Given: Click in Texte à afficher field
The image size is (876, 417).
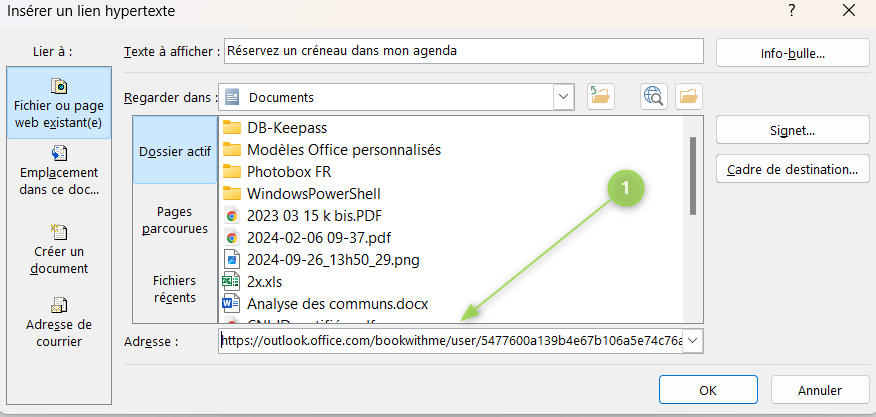Looking at the screenshot, I should click(466, 50).
